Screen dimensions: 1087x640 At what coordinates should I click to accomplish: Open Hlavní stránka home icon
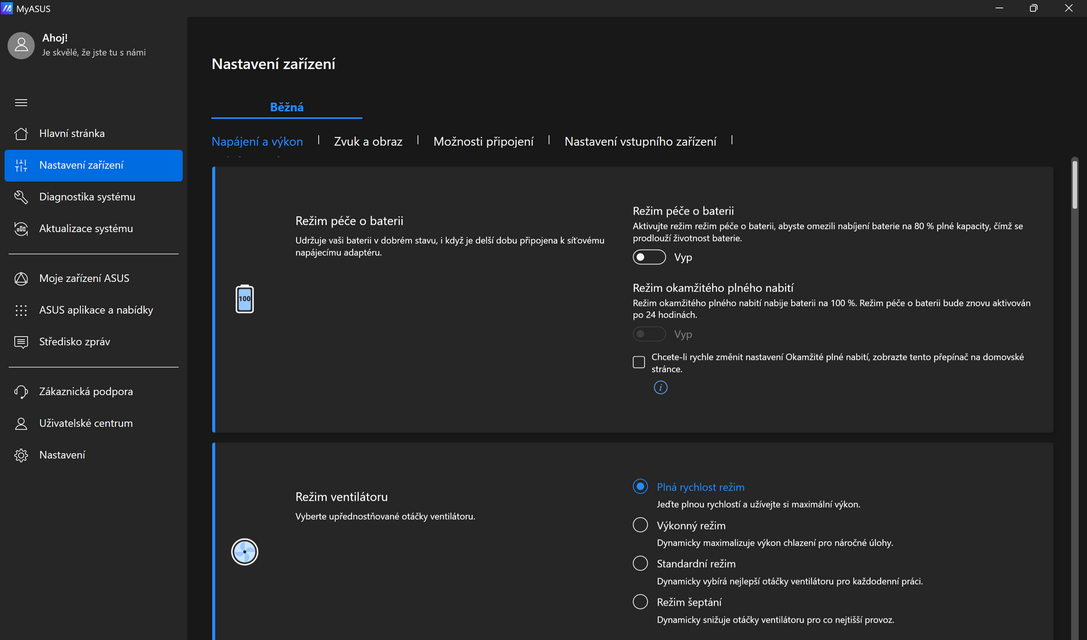click(21, 134)
